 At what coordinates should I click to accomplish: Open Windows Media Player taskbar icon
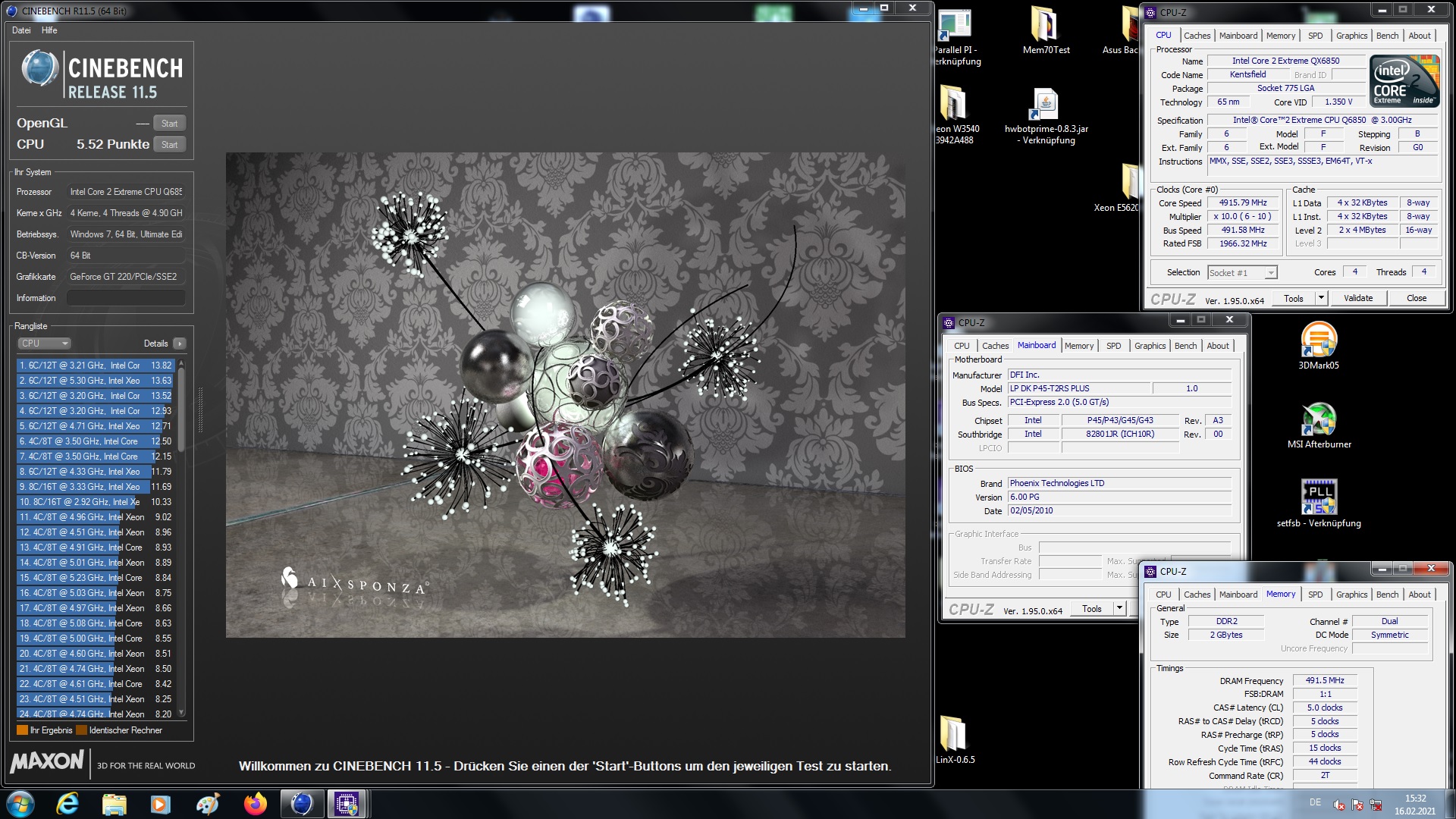[x=161, y=804]
